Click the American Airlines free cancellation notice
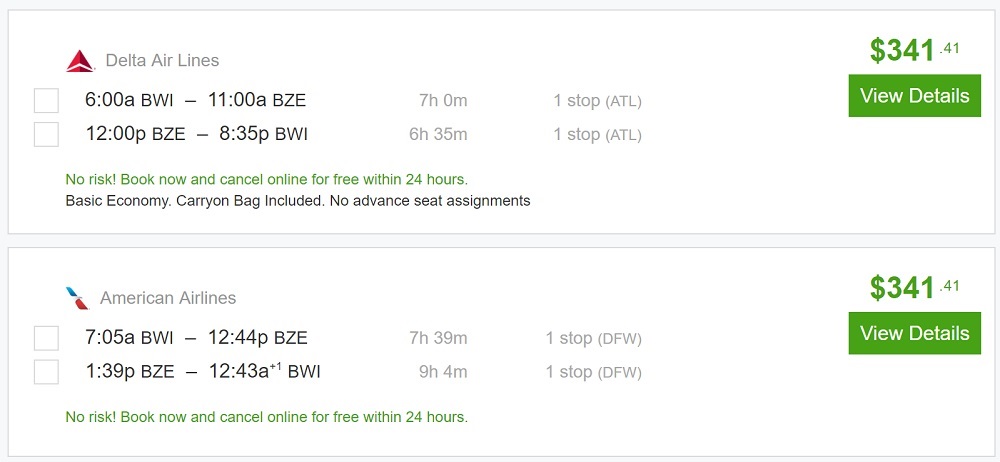The height and width of the screenshot is (462, 1000). [266, 417]
